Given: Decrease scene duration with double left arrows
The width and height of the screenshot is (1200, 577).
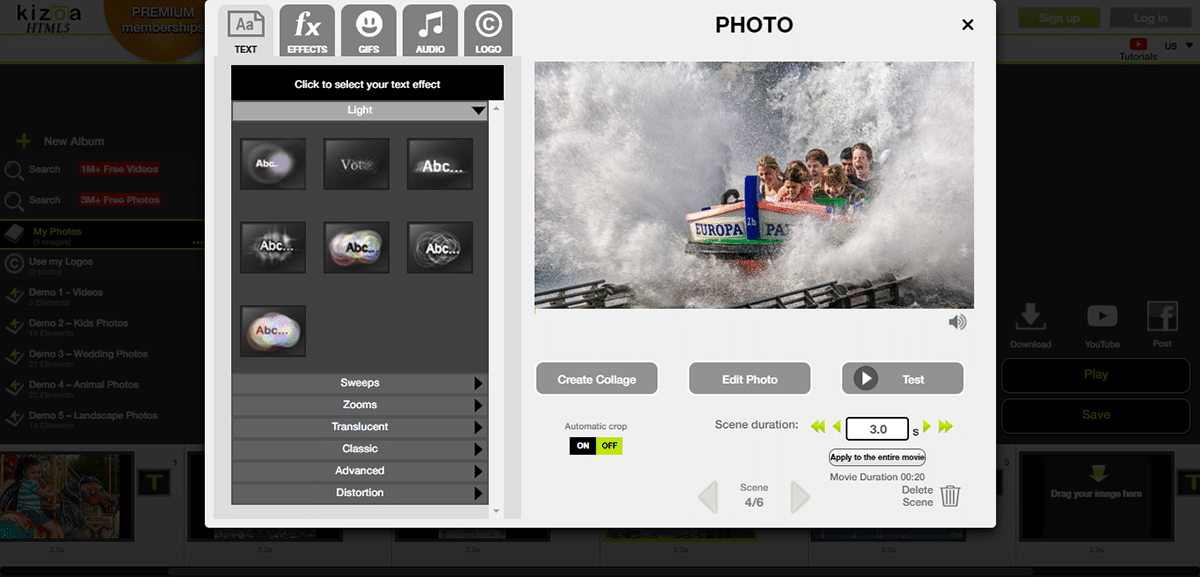Looking at the screenshot, I should [818, 427].
